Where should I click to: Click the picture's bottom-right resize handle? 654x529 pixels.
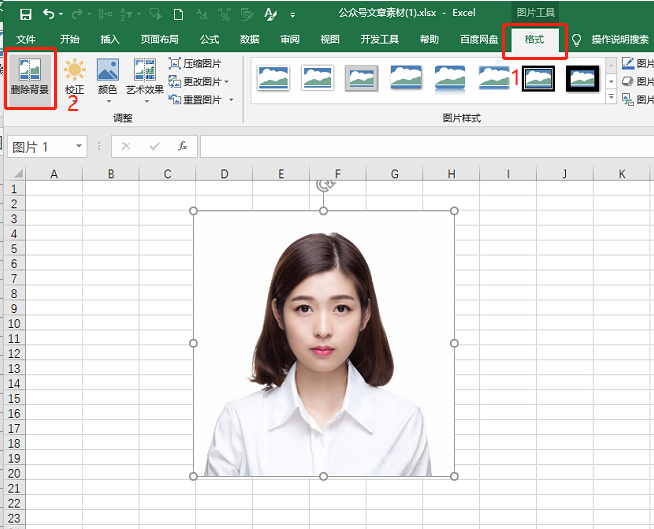click(x=454, y=476)
